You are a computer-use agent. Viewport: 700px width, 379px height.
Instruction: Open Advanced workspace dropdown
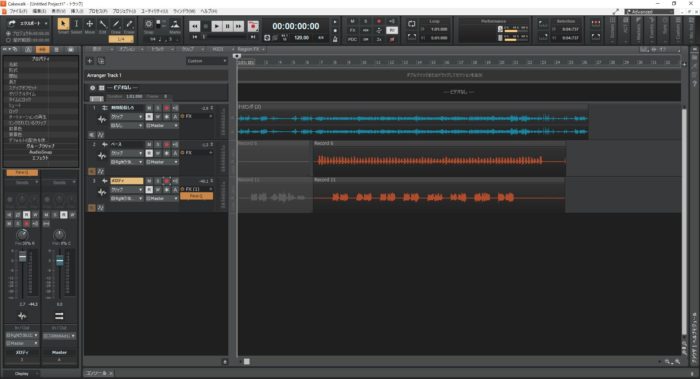[x=649, y=12]
